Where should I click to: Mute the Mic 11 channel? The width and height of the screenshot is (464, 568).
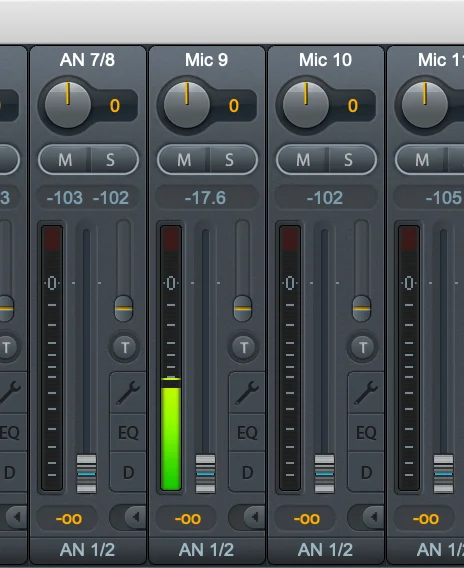[x=422, y=160]
